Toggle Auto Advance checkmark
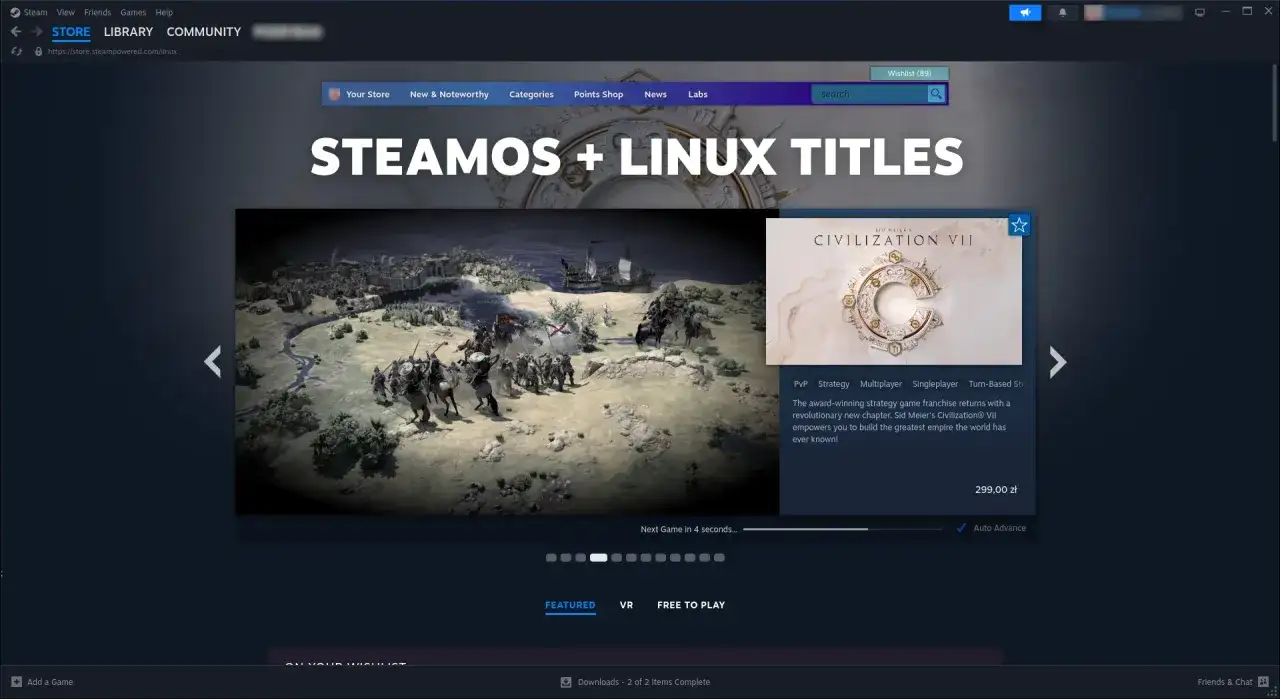 click(x=961, y=528)
